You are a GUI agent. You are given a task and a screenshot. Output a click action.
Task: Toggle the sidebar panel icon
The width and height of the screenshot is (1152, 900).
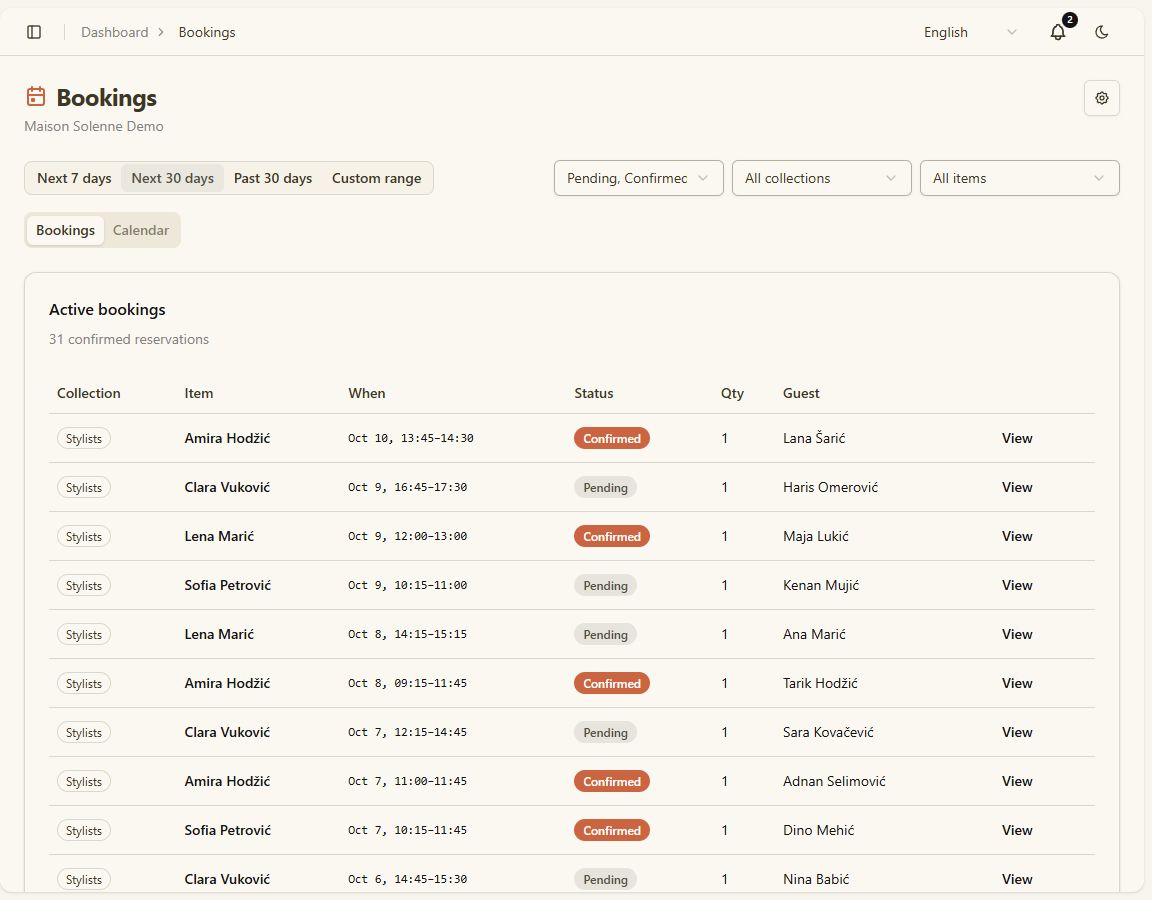(x=34, y=32)
